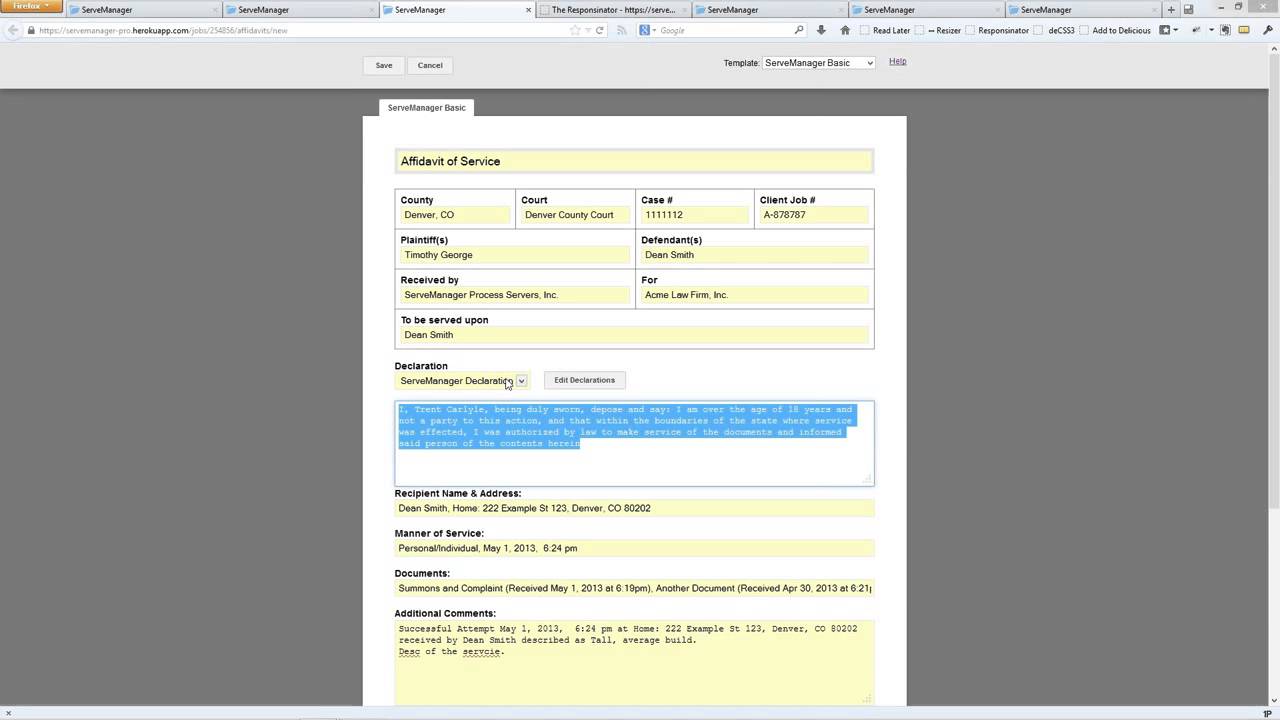Click the Cancel button
Screen dimensions: 1280x720
click(430, 65)
